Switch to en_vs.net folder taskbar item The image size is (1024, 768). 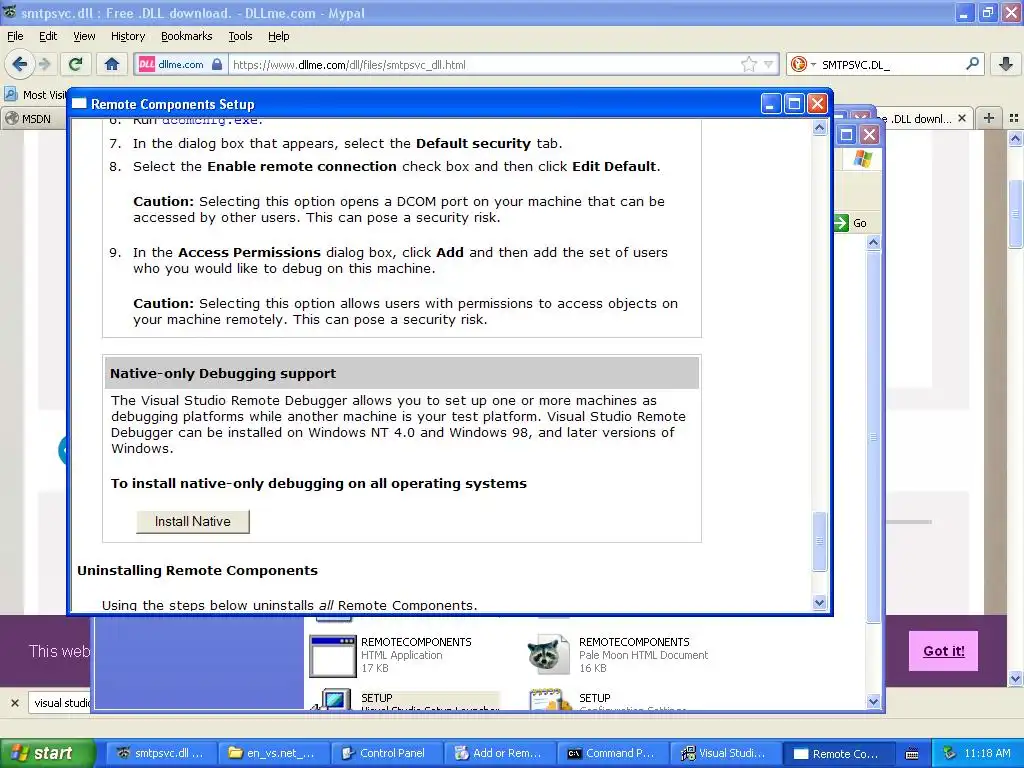(273, 754)
